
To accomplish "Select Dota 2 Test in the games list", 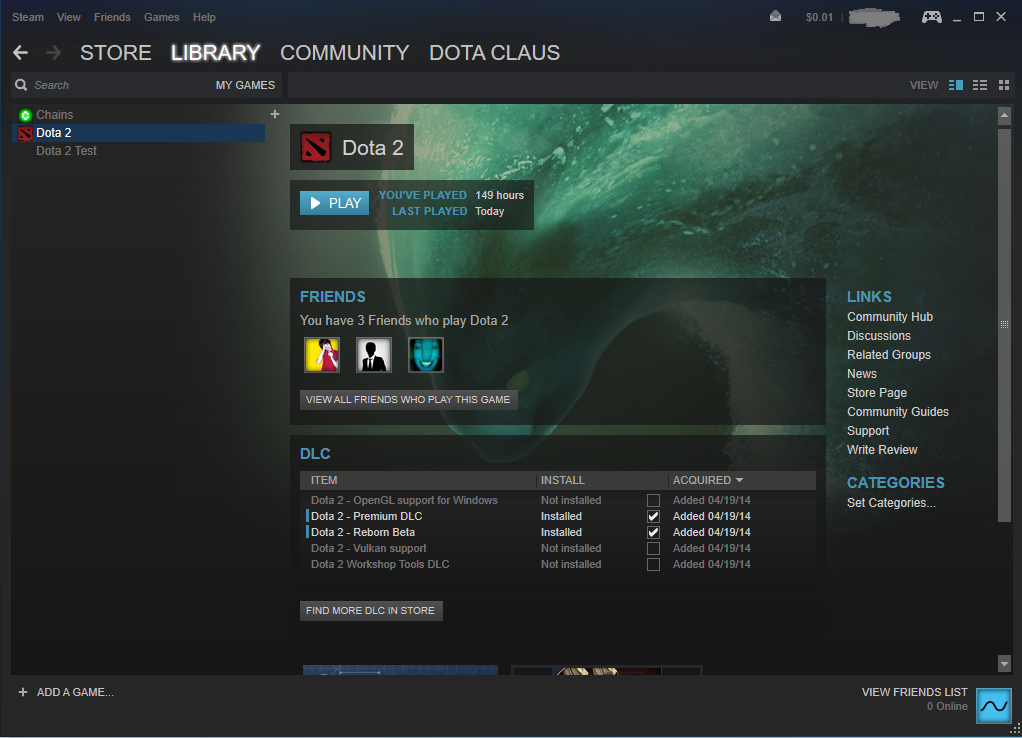I will pos(66,151).
